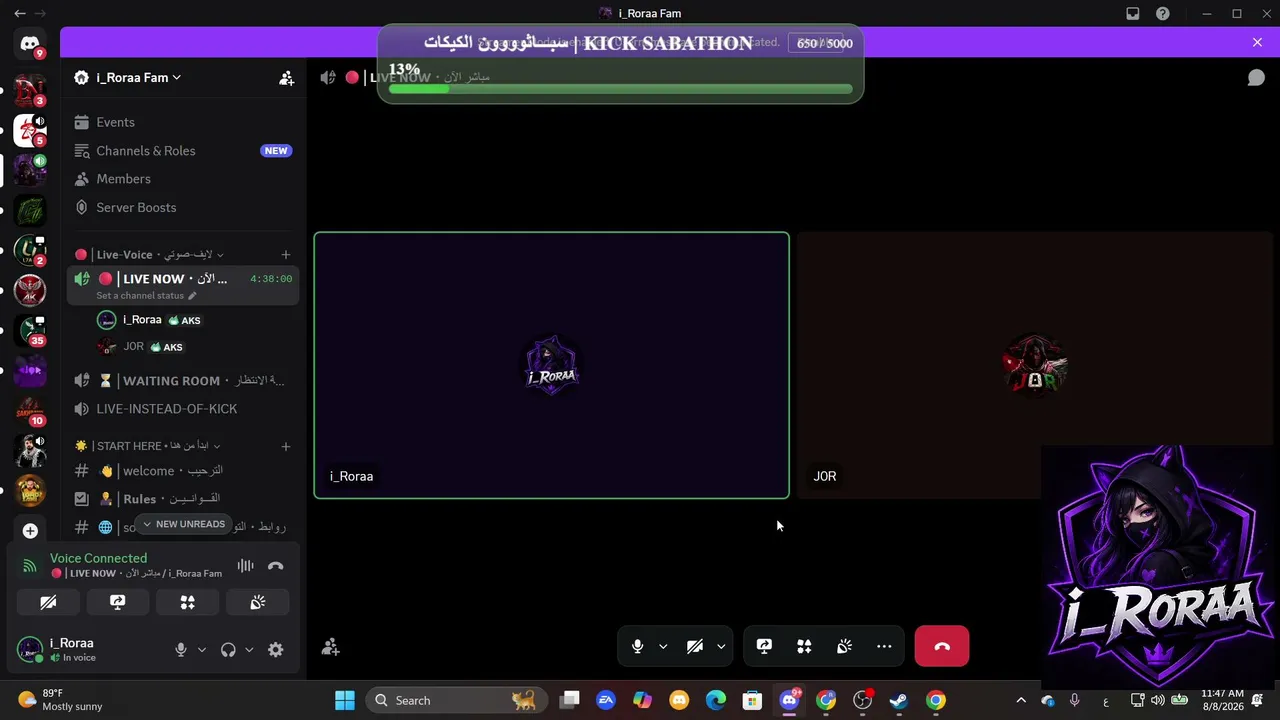The width and height of the screenshot is (1280, 720).
Task: Click screen share in Voice Connected panel
Action: tap(117, 602)
